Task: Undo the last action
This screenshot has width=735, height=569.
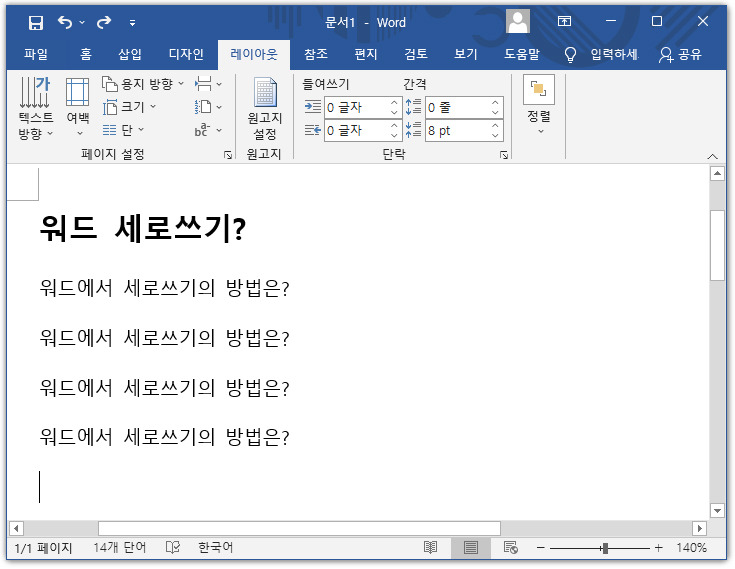Action: pos(65,22)
